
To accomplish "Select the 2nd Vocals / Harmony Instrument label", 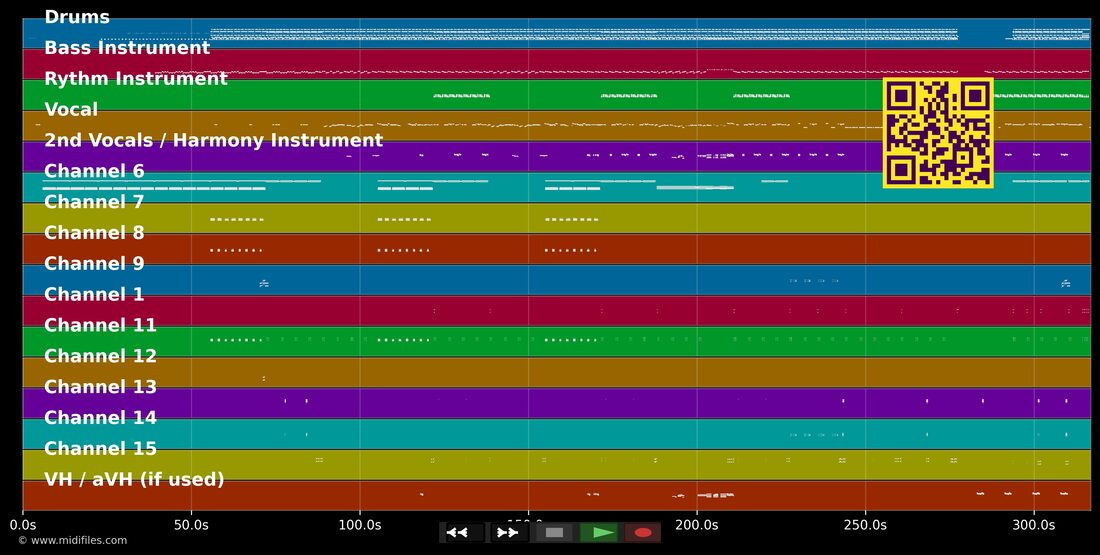I will point(213,140).
